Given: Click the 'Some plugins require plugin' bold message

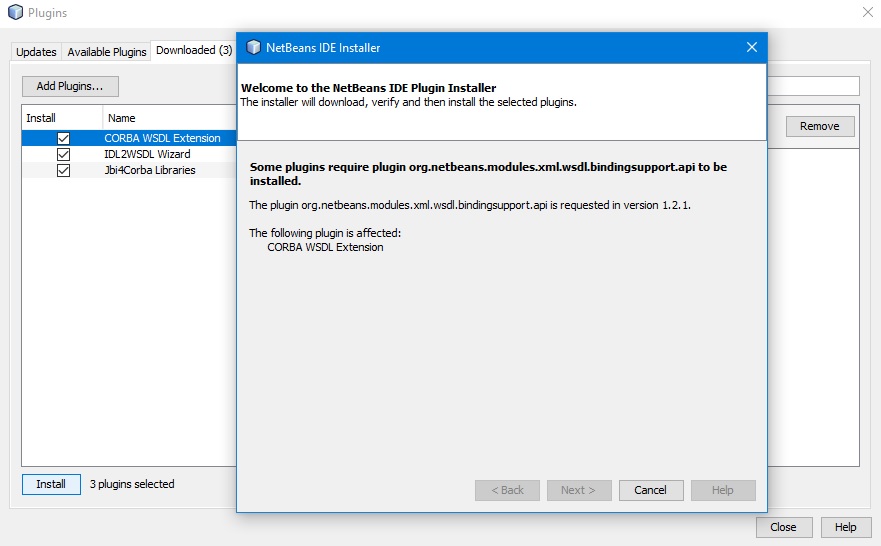Looking at the screenshot, I should tap(488, 174).
